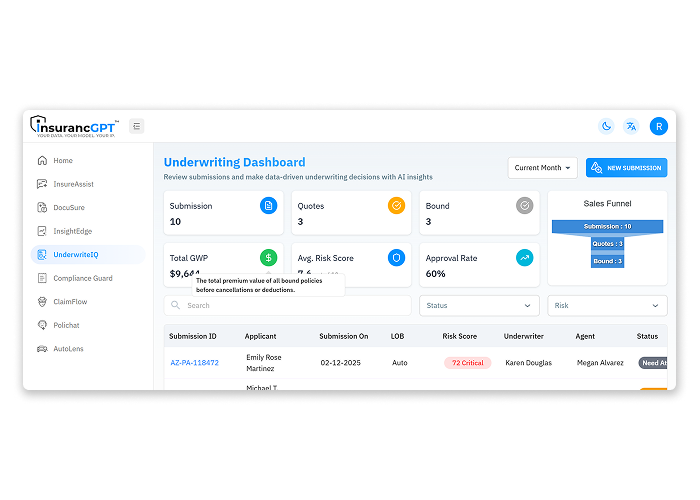Image resolution: width=700 pixels, height=500 pixels.
Task: Click the user avatar R icon
Action: point(658,126)
